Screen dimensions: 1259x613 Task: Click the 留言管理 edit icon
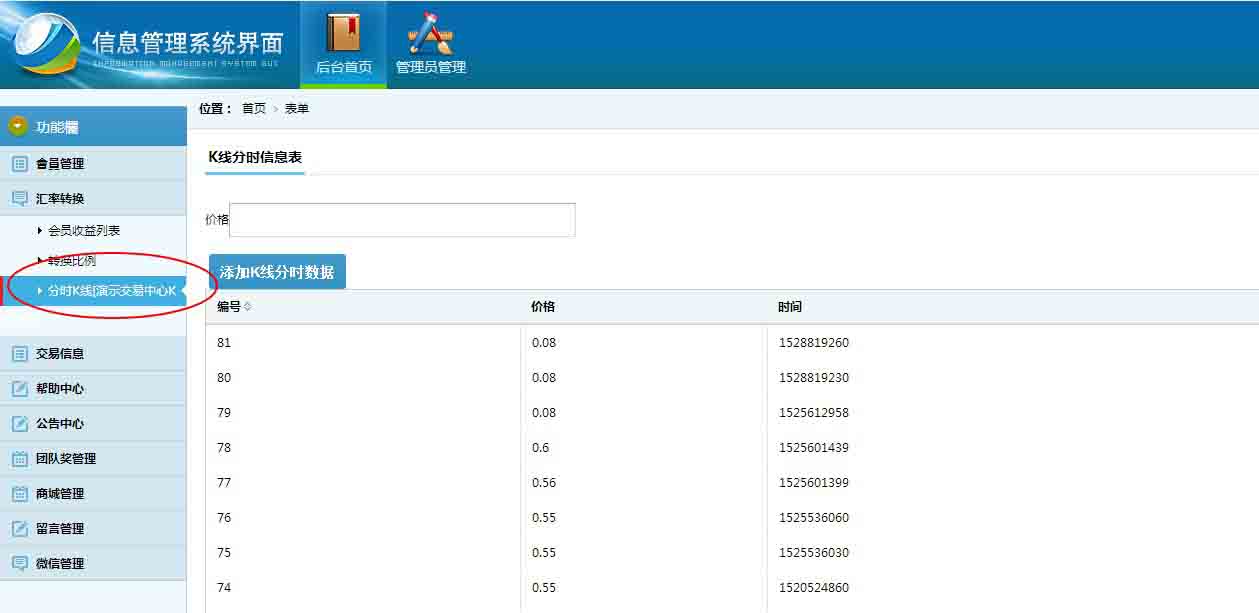tap(20, 528)
